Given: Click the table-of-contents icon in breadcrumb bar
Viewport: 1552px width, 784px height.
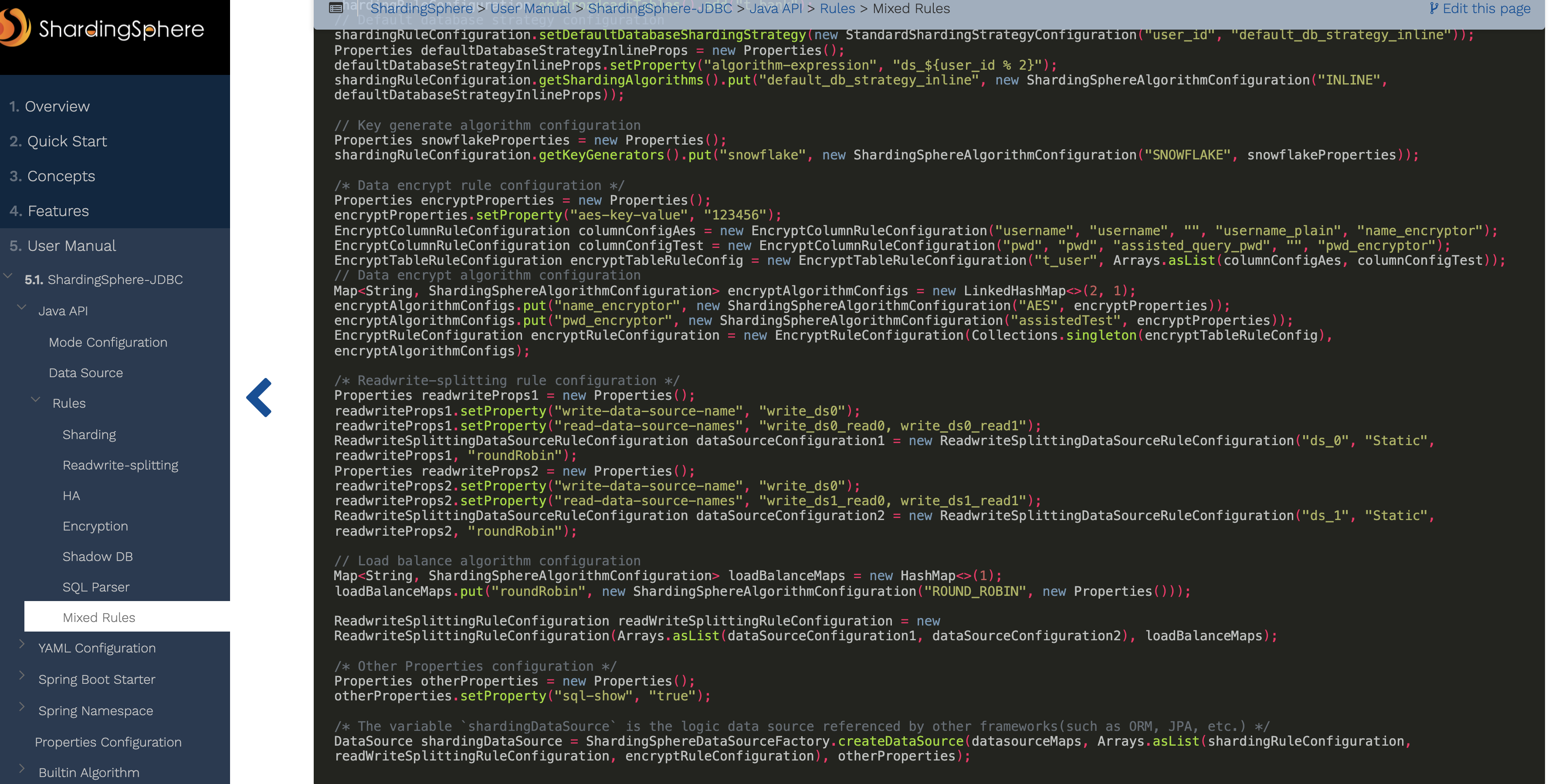Looking at the screenshot, I should pos(336,8).
